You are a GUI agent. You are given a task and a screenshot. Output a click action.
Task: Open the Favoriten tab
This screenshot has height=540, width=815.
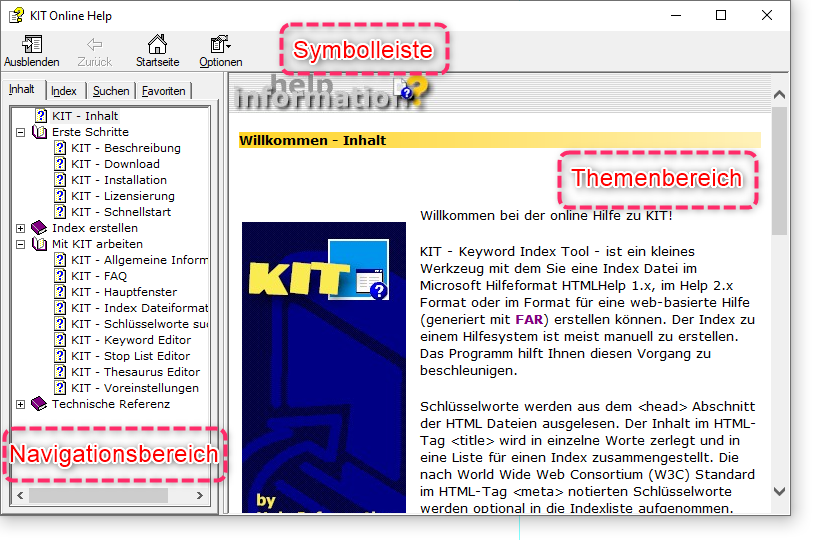click(x=163, y=91)
